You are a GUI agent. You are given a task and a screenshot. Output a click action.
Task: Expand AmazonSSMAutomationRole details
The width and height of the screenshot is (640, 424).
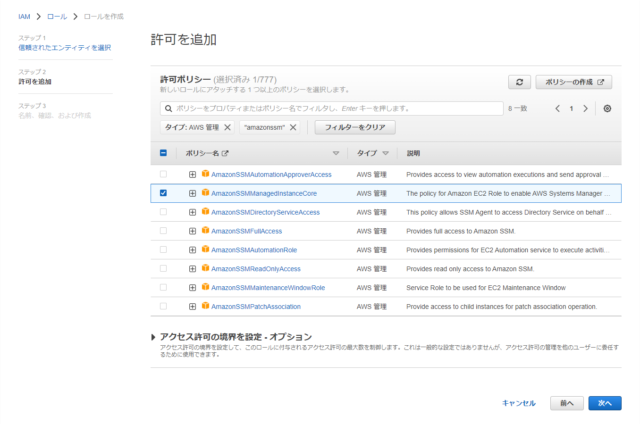[192, 250]
